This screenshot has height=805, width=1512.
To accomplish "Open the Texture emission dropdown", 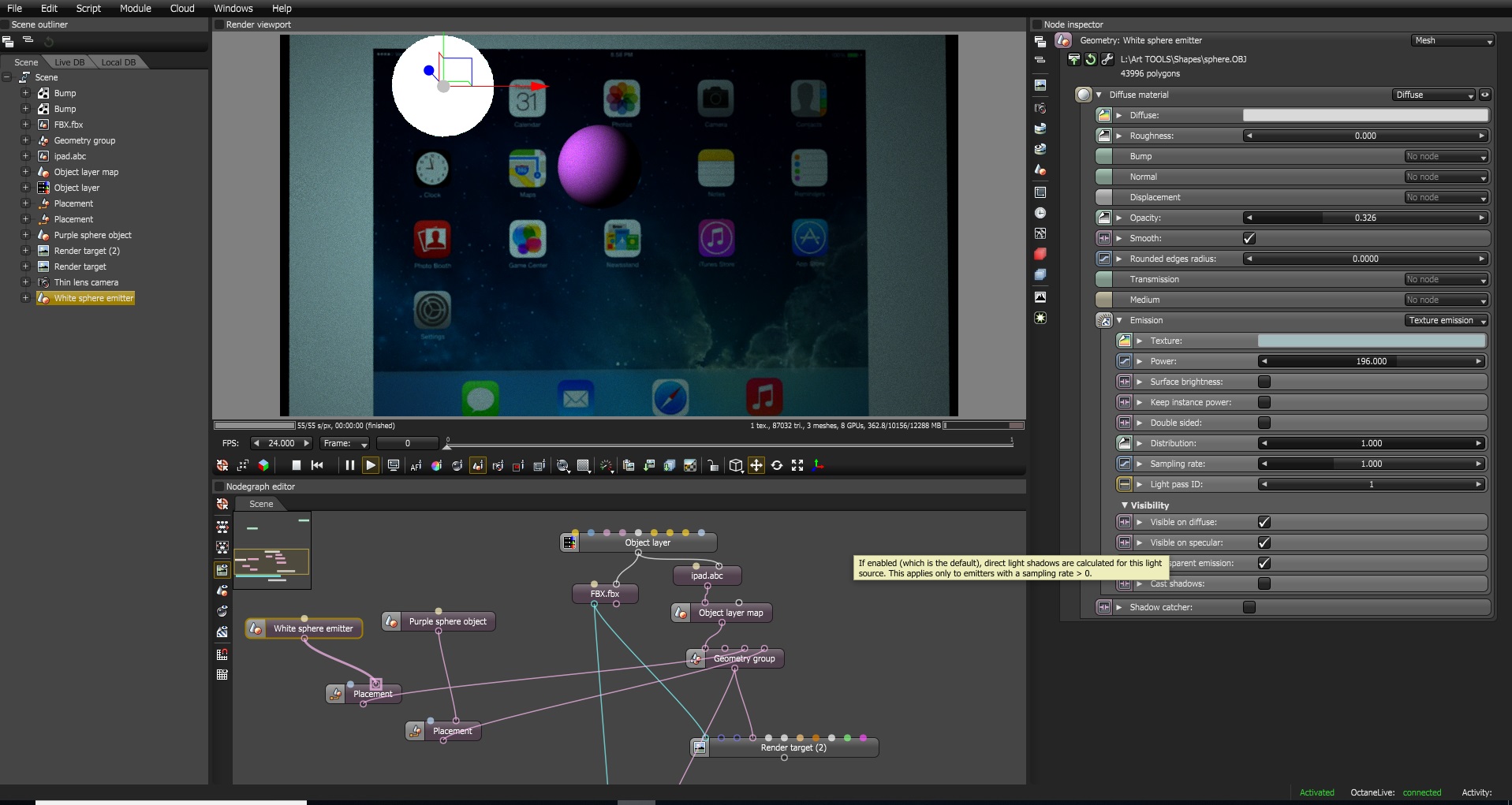I will 1447,320.
